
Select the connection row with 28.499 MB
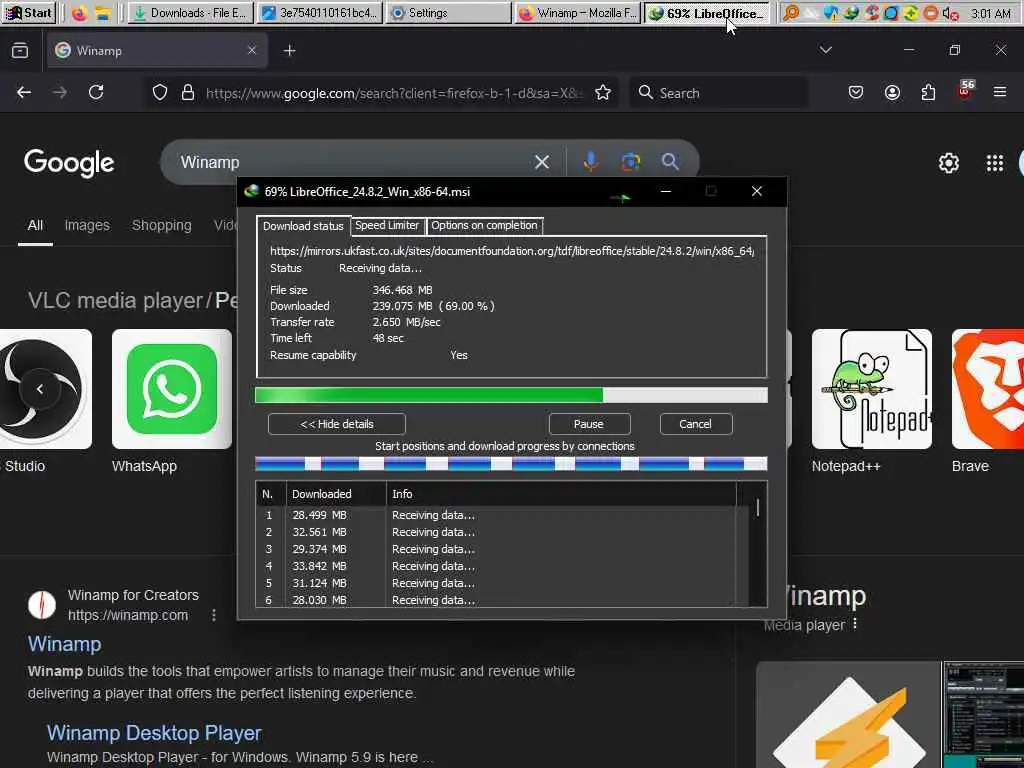click(496, 515)
